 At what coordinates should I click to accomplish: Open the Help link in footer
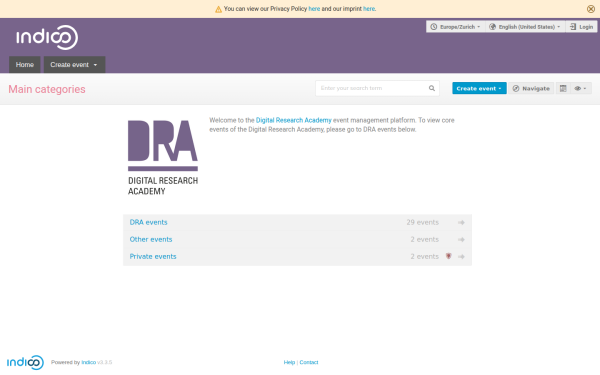(x=289, y=362)
